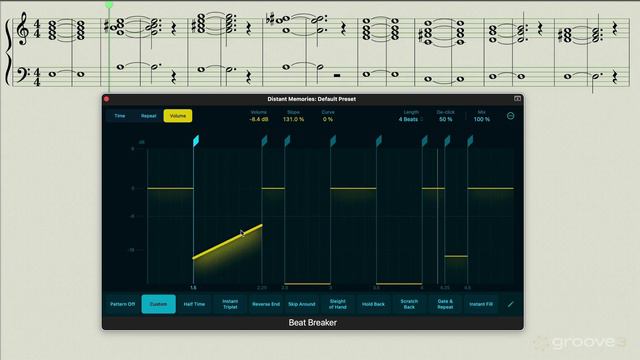The width and height of the screenshot is (640, 360).
Task: Select the slice marker flag at 4.5
Action: tap(470, 141)
